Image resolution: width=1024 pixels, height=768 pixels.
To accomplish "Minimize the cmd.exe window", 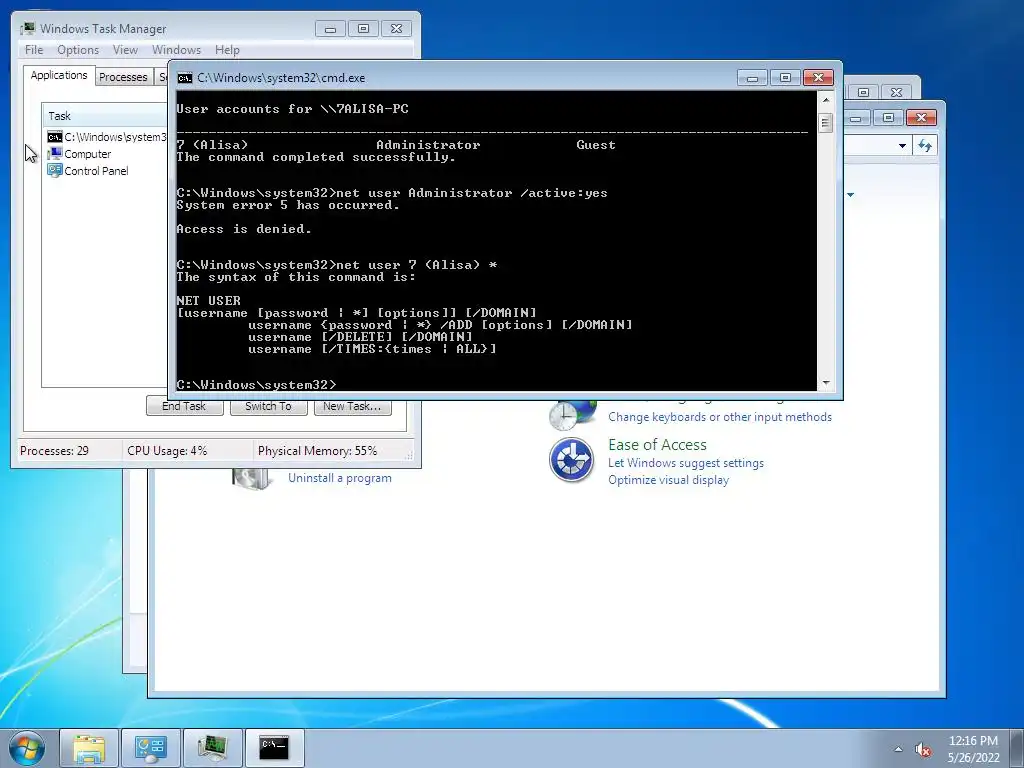I will [752, 78].
